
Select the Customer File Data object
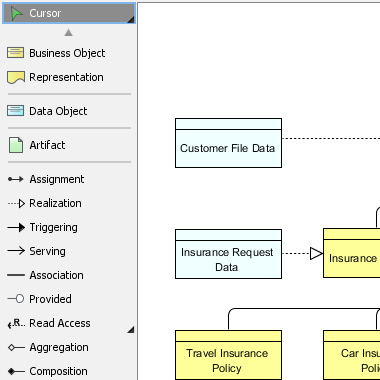[x=228, y=143]
